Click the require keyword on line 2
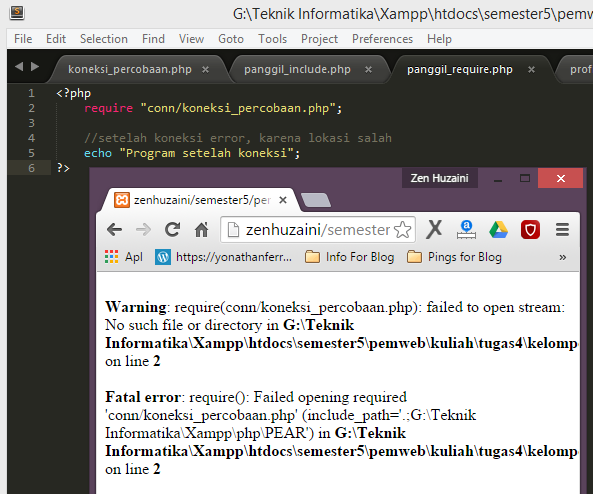This screenshot has height=494, width=593. tap(109, 109)
